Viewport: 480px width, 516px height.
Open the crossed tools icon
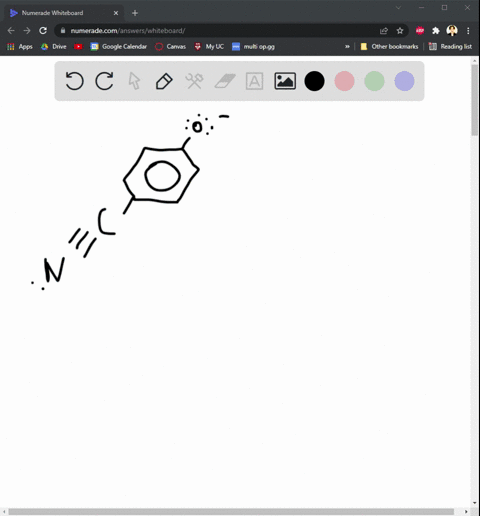[x=194, y=81]
